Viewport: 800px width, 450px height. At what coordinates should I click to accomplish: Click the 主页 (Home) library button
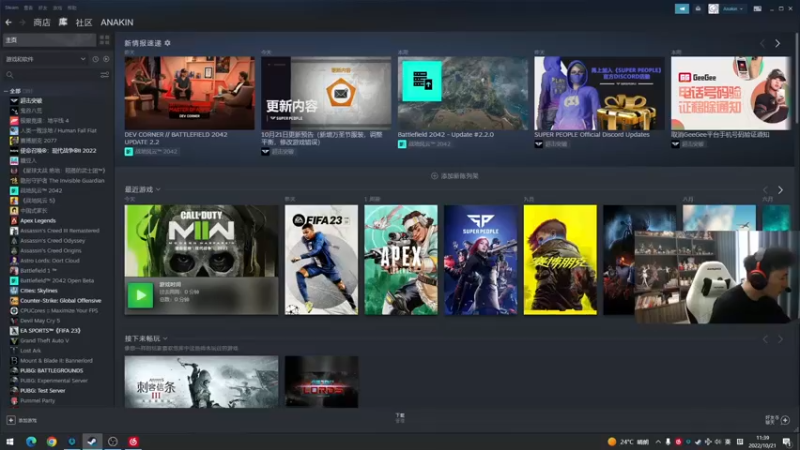tap(49, 40)
